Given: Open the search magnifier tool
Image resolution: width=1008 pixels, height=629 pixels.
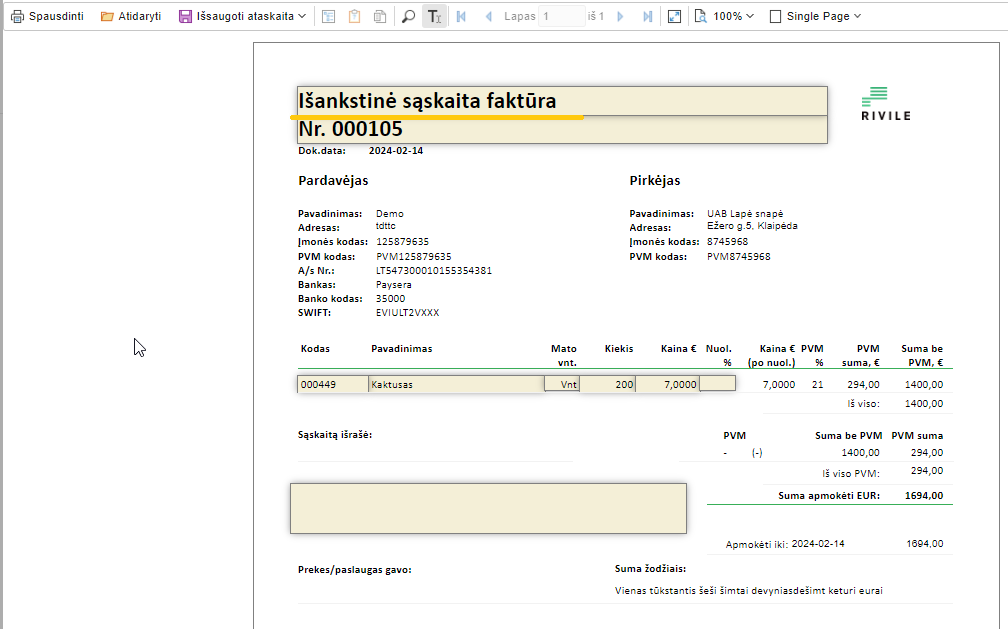Looking at the screenshot, I should point(408,17).
